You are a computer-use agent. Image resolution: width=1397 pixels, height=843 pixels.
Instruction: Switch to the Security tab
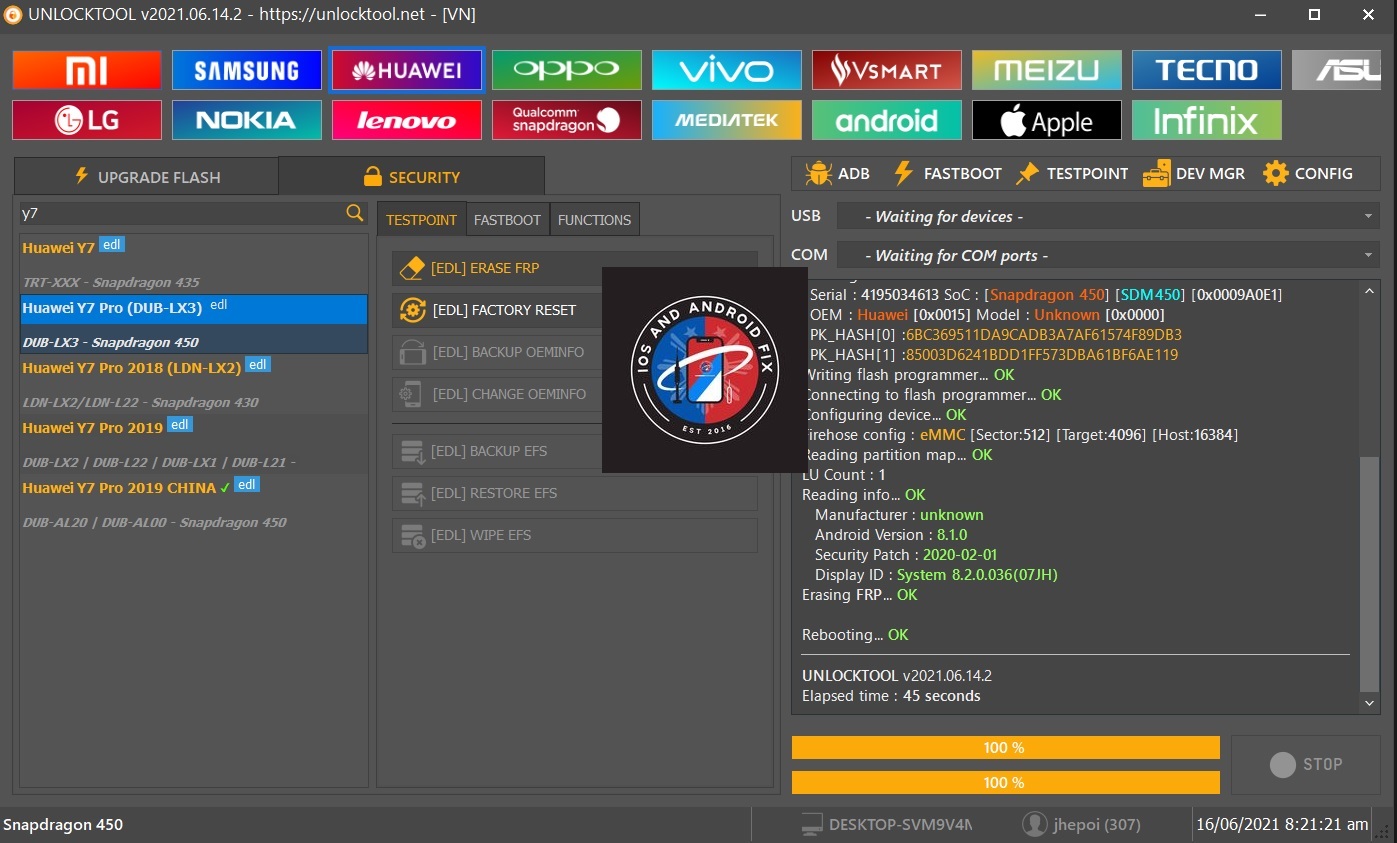click(x=411, y=177)
